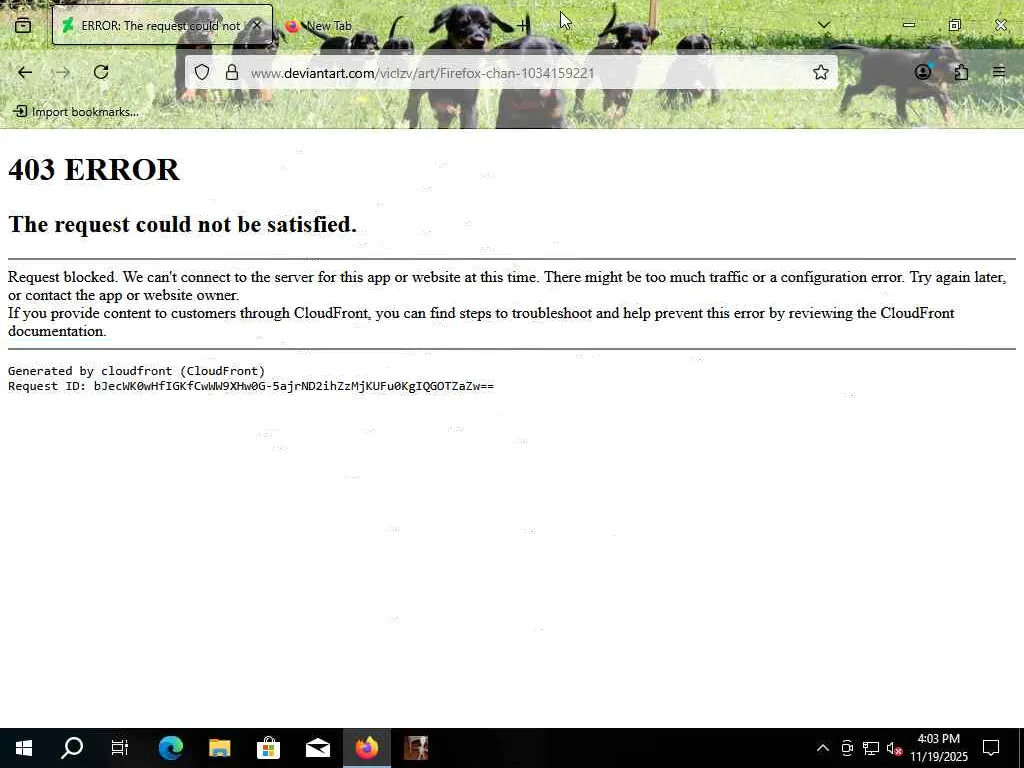Click Import bookmarks... in bookmarks toolbar
This screenshot has width=1024, height=768.
click(76, 112)
